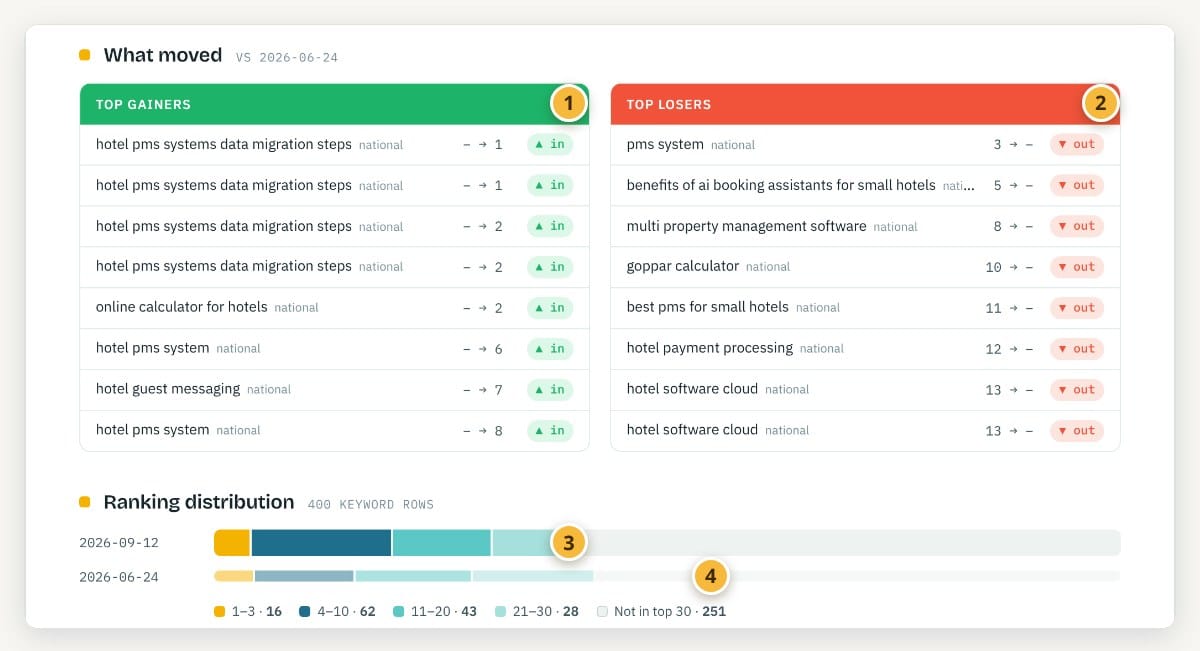Image resolution: width=1200 pixels, height=651 pixels.
Task: Click position change '8 → –' in Top Losers
Action: click(1013, 227)
